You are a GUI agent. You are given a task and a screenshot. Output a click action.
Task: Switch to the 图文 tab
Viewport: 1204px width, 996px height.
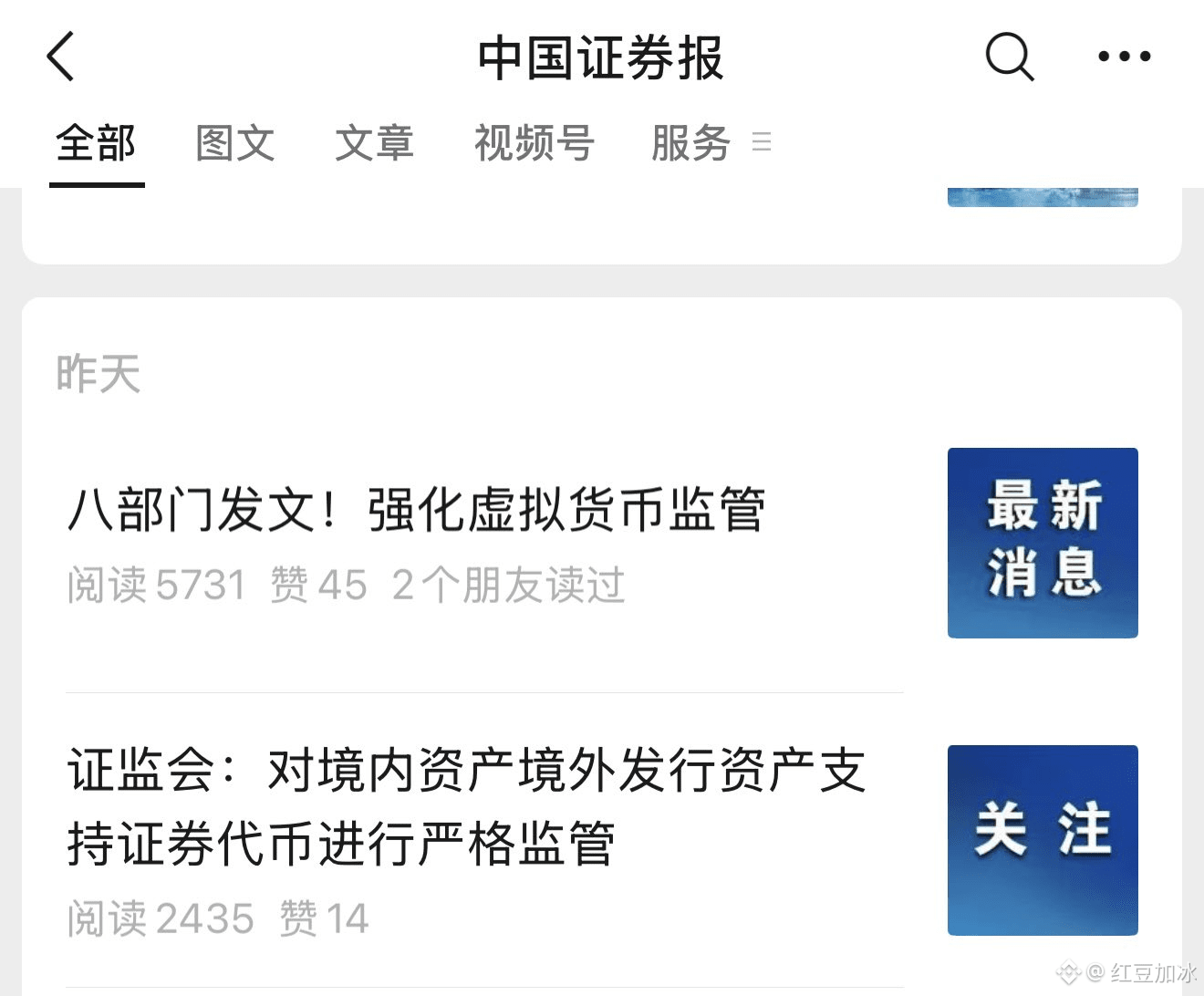click(235, 143)
